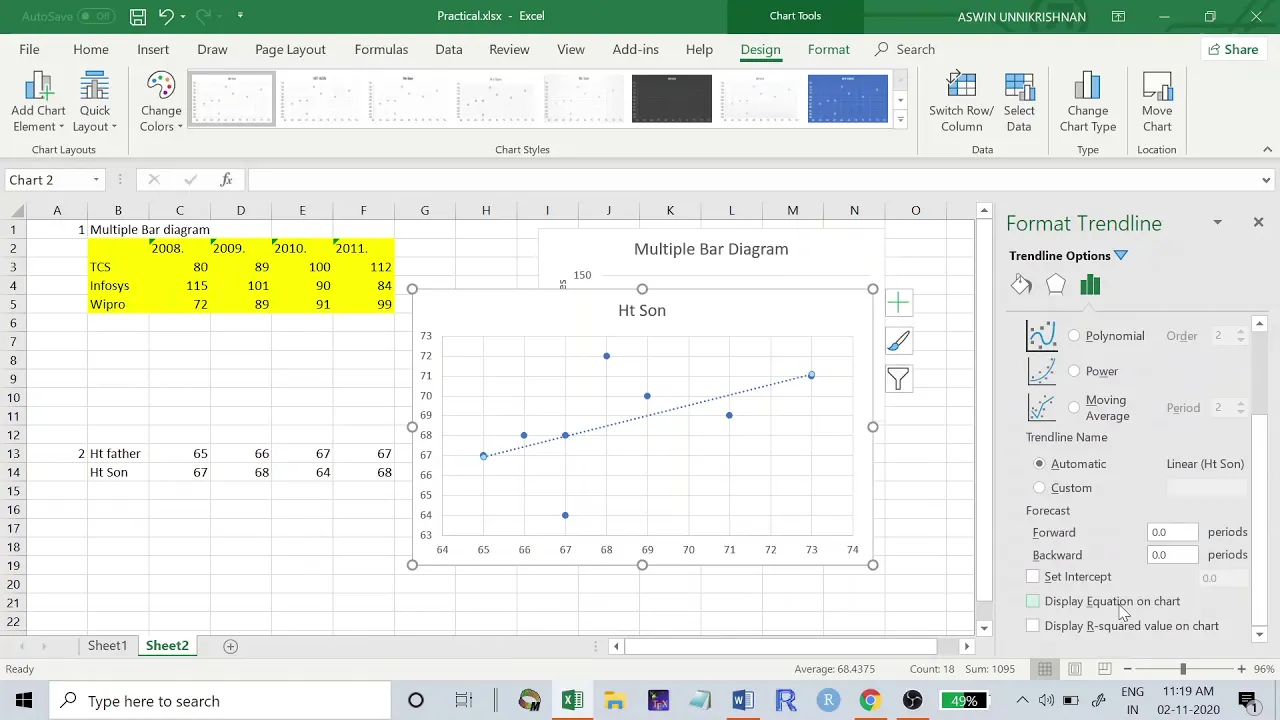Open the File tab
Image resolution: width=1280 pixels, height=720 pixels.
click(x=29, y=49)
